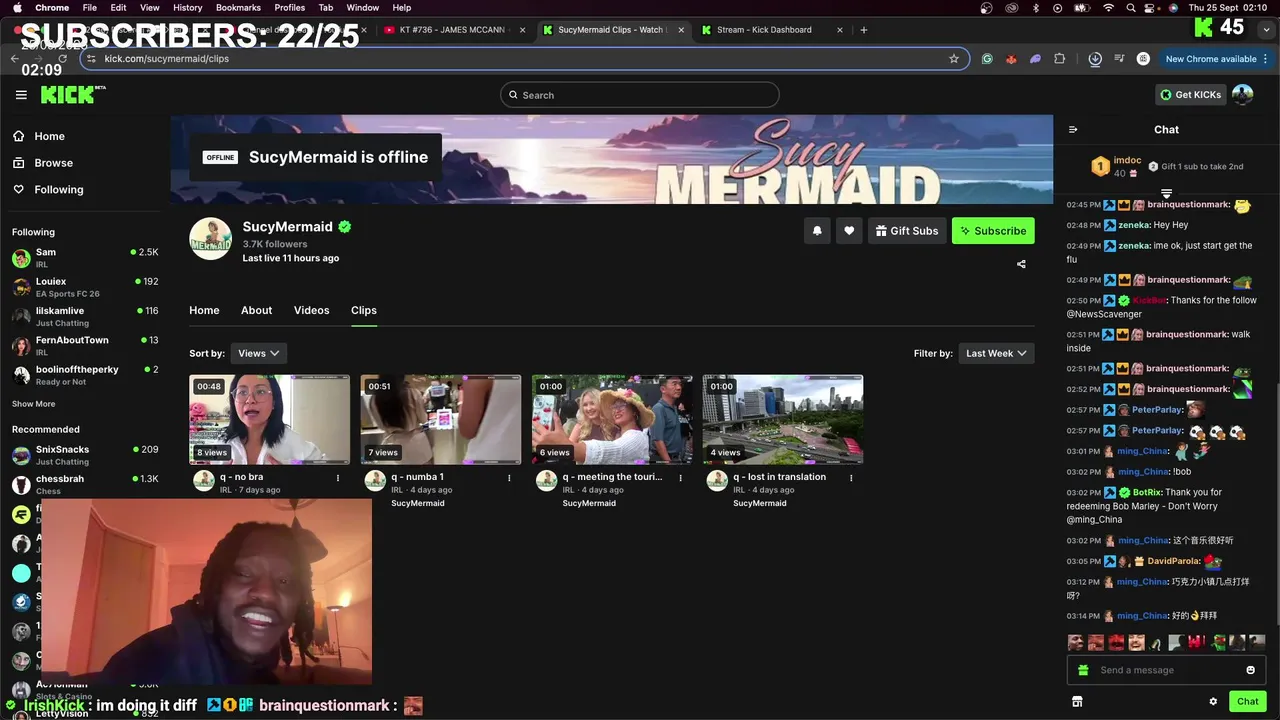The height and width of the screenshot is (720, 1280).
Task: Open the Chrome Bookmarks menu
Action: tap(238, 8)
